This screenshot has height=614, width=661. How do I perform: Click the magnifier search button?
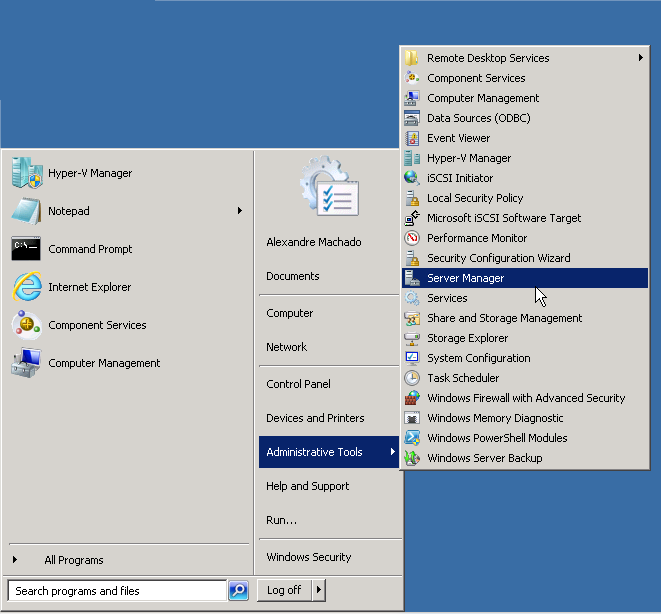[238, 590]
